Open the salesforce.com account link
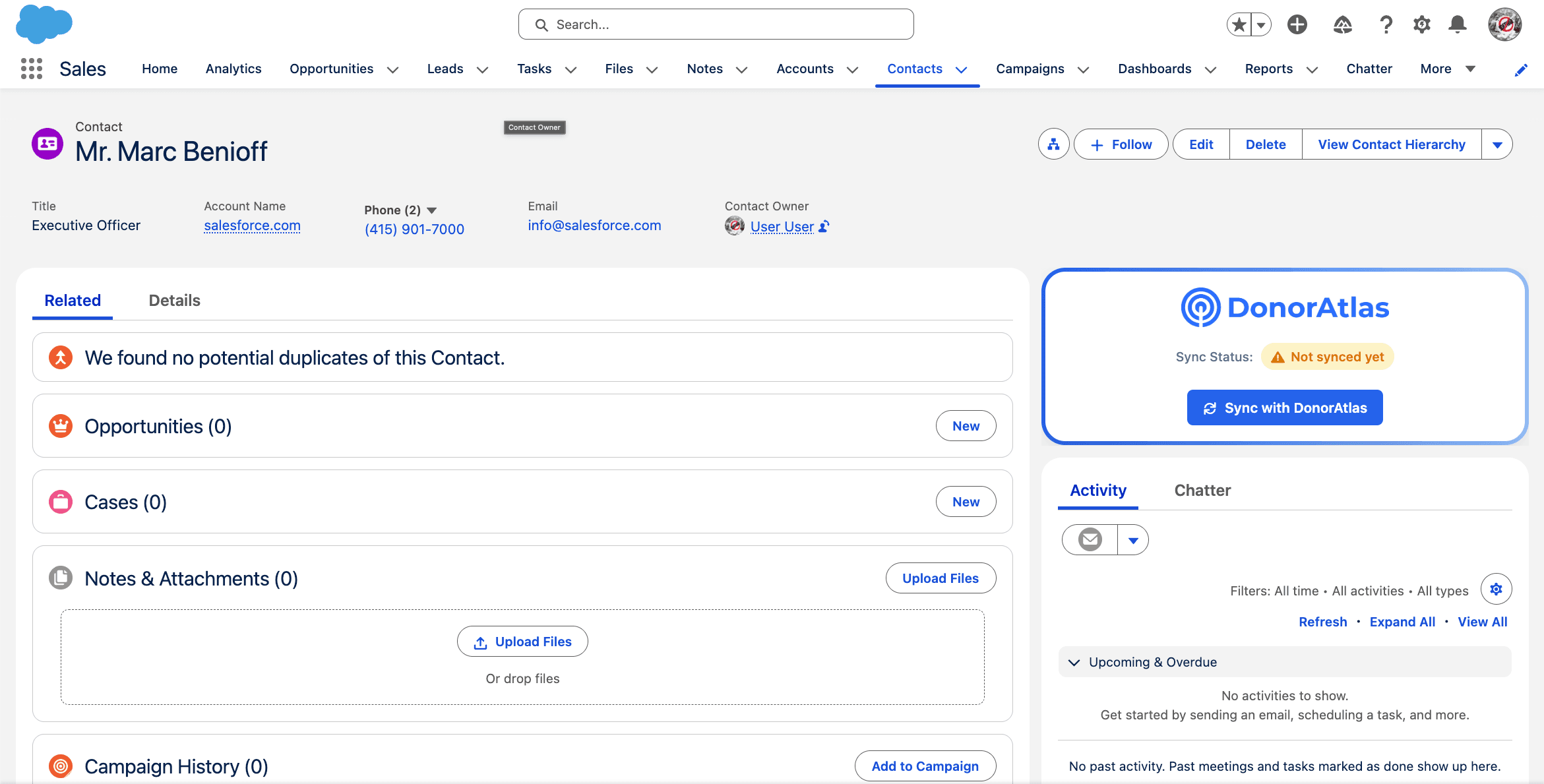1544x784 pixels. coord(252,225)
